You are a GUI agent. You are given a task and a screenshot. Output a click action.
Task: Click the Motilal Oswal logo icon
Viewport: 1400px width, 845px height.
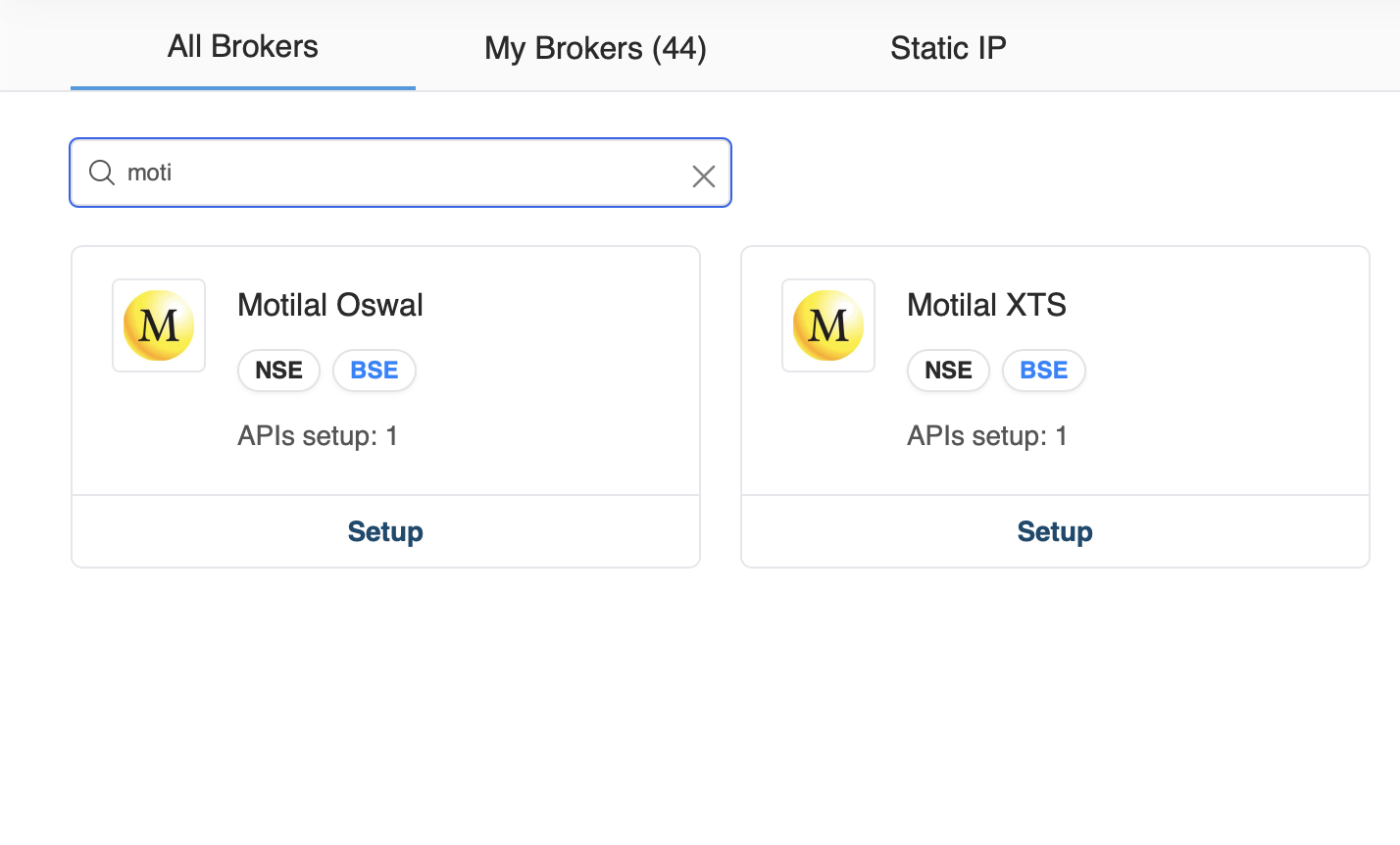[159, 325]
